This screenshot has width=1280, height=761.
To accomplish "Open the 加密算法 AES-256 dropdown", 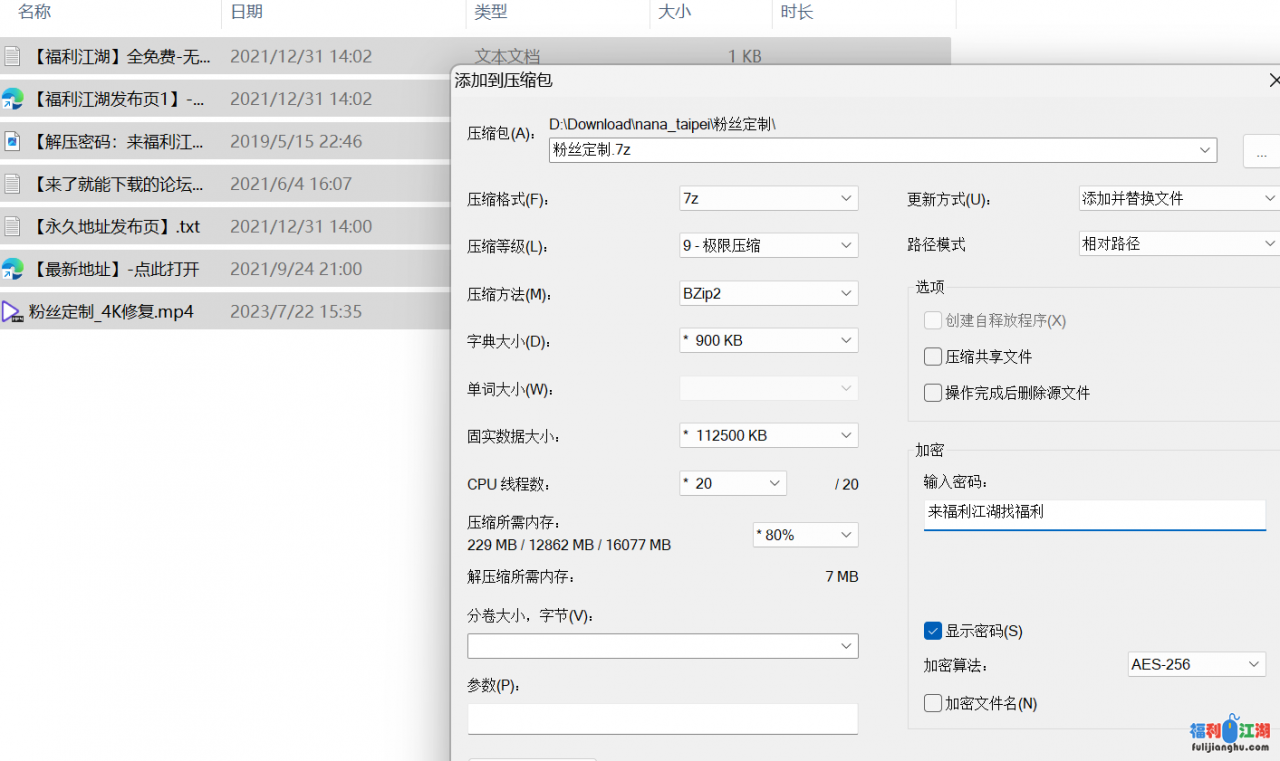I will (x=1196, y=664).
